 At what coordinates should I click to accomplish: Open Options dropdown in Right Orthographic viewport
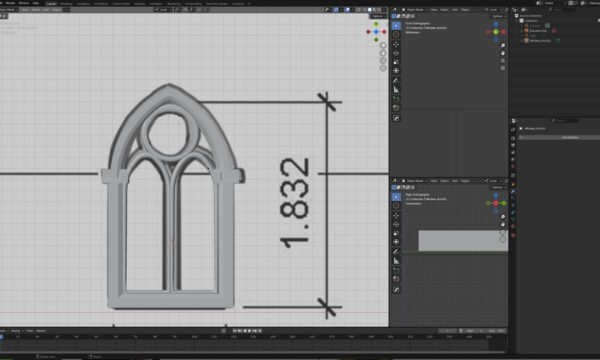point(498,187)
